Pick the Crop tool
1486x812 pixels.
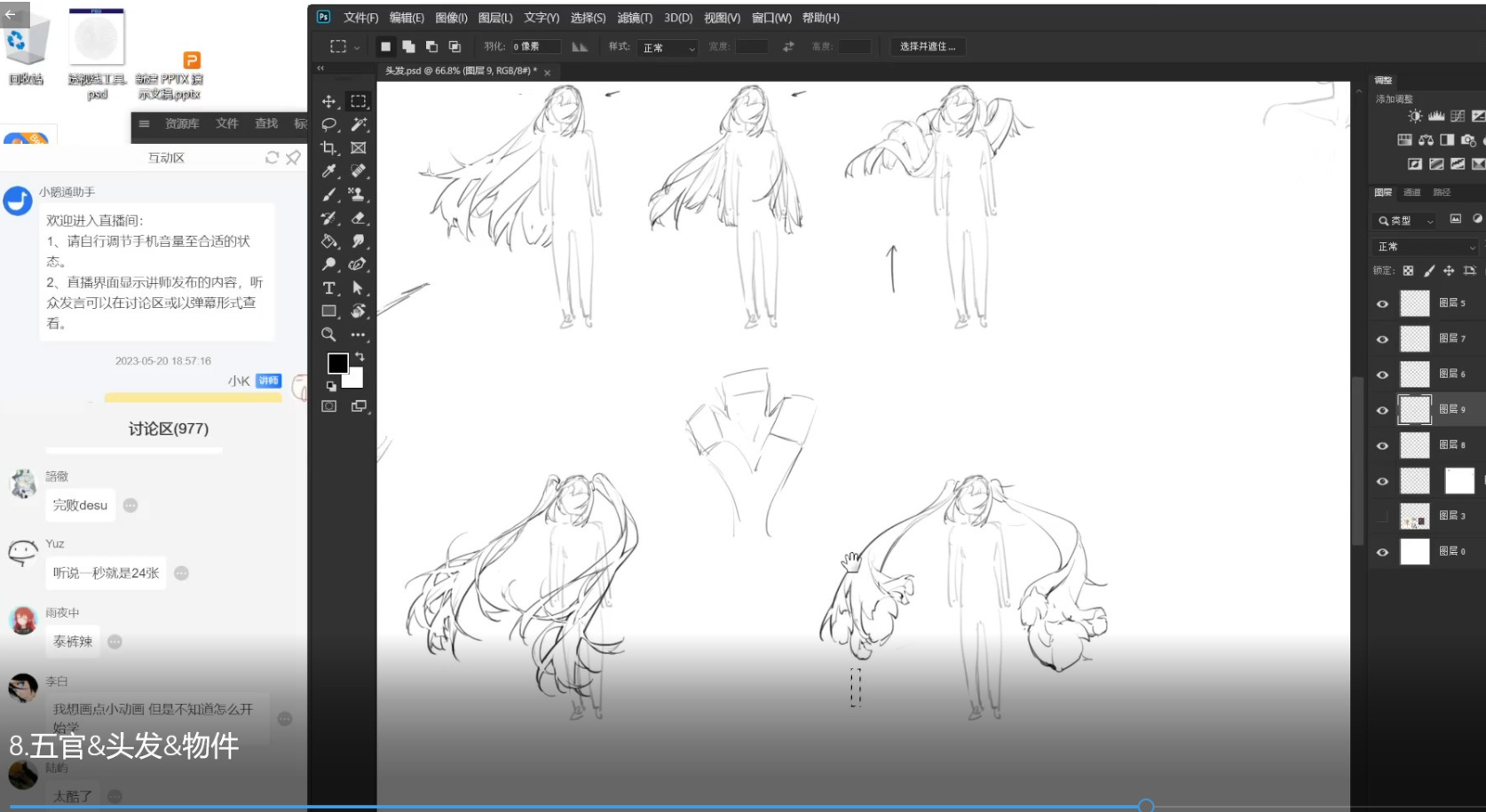(328, 148)
